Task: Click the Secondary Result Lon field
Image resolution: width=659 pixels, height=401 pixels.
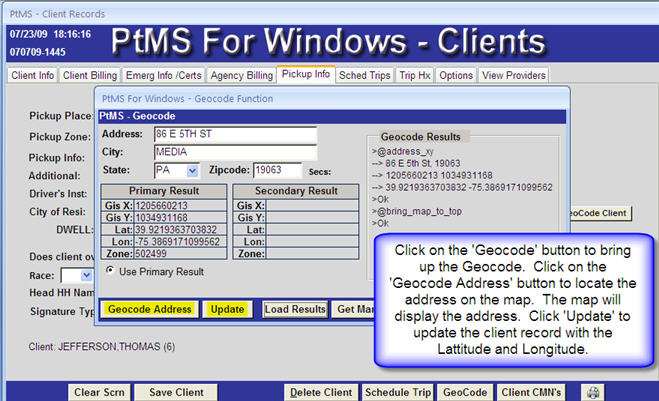Action: tap(312, 242)
